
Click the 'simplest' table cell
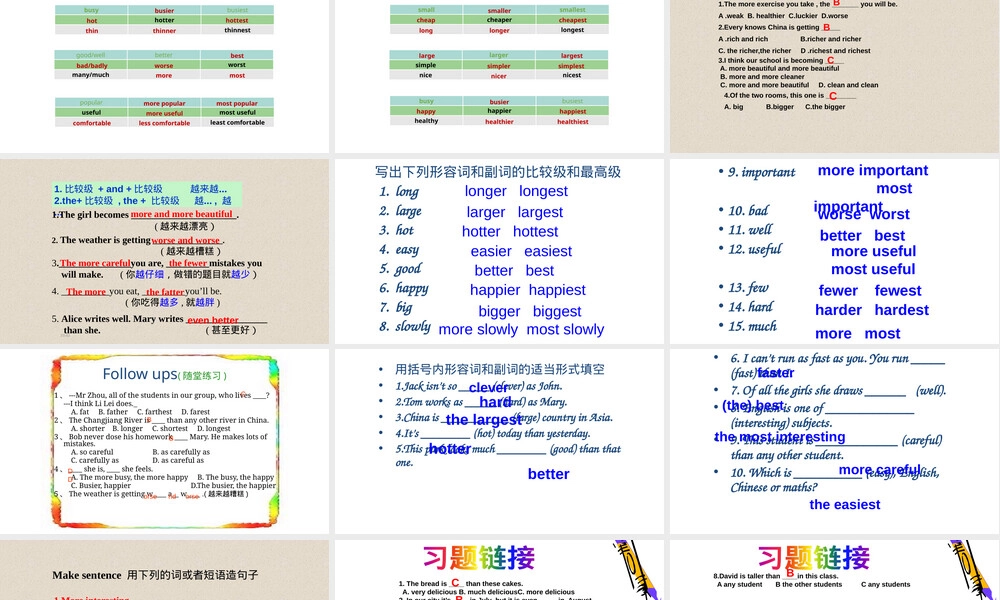click(571, 66)
